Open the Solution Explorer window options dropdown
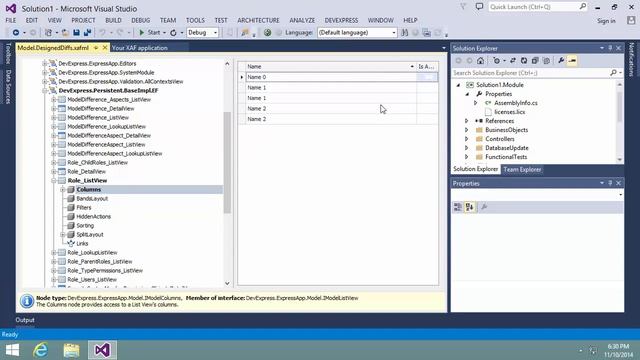Screen dimensions: 640x360 [x=602, y=48]
